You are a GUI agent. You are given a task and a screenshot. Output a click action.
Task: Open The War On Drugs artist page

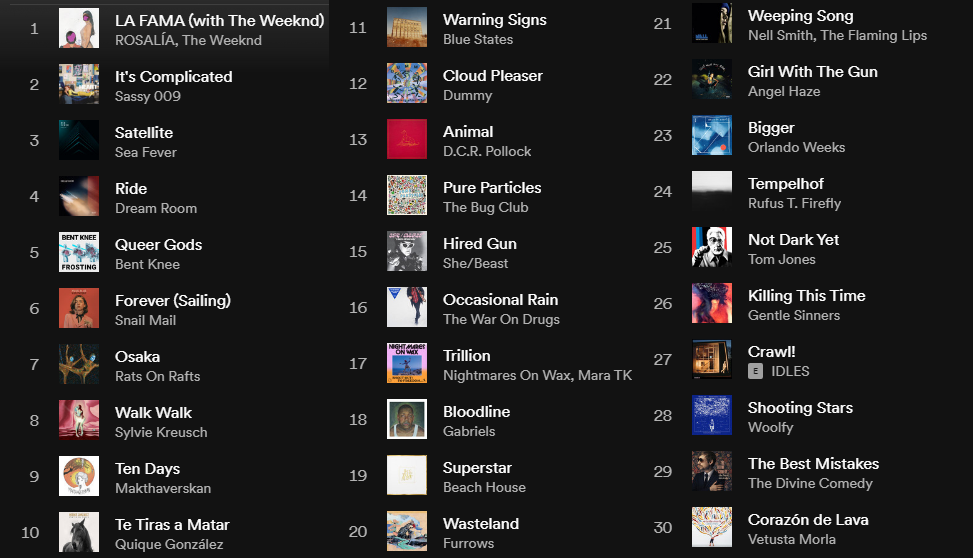(x=501, y=320)
